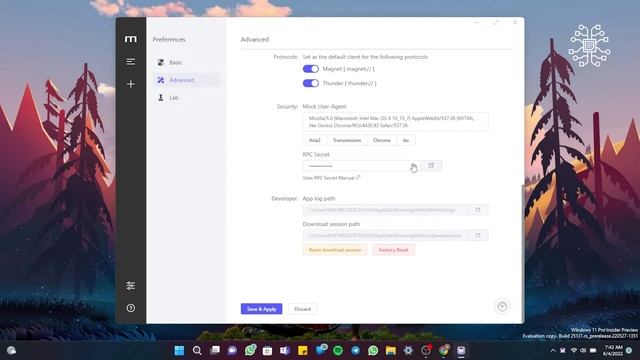This screenshot has height=360, width=640.
Task: Open the task list menu icon
Action: (x=131, y=62)
